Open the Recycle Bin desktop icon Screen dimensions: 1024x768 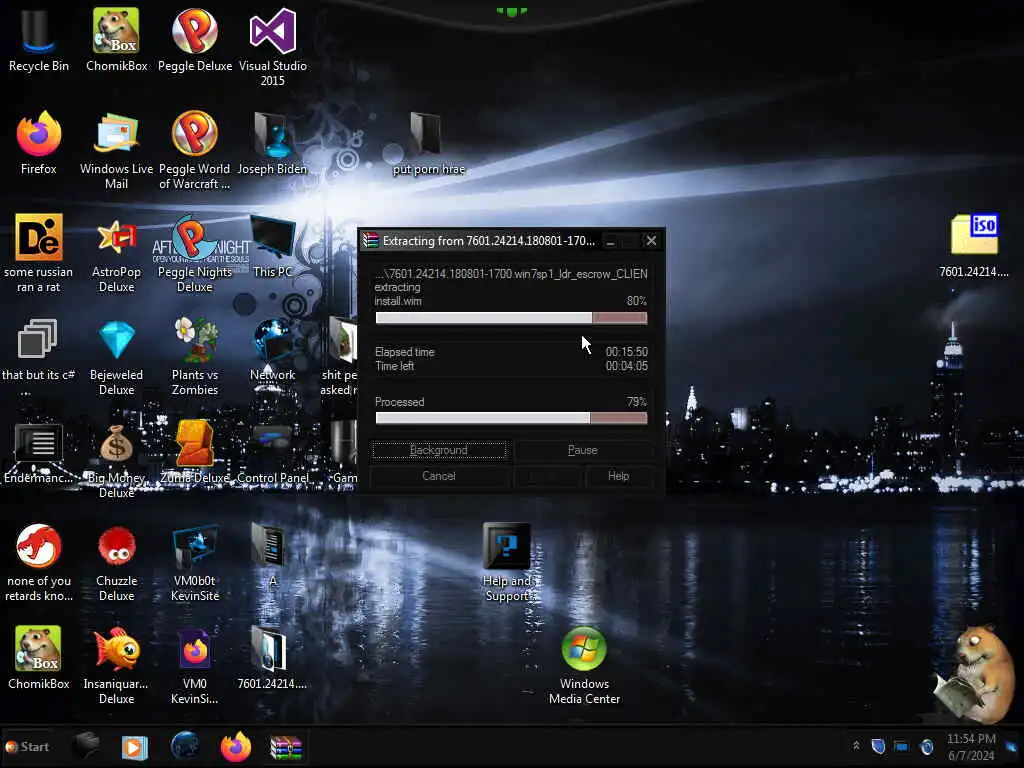coord(38,40)
